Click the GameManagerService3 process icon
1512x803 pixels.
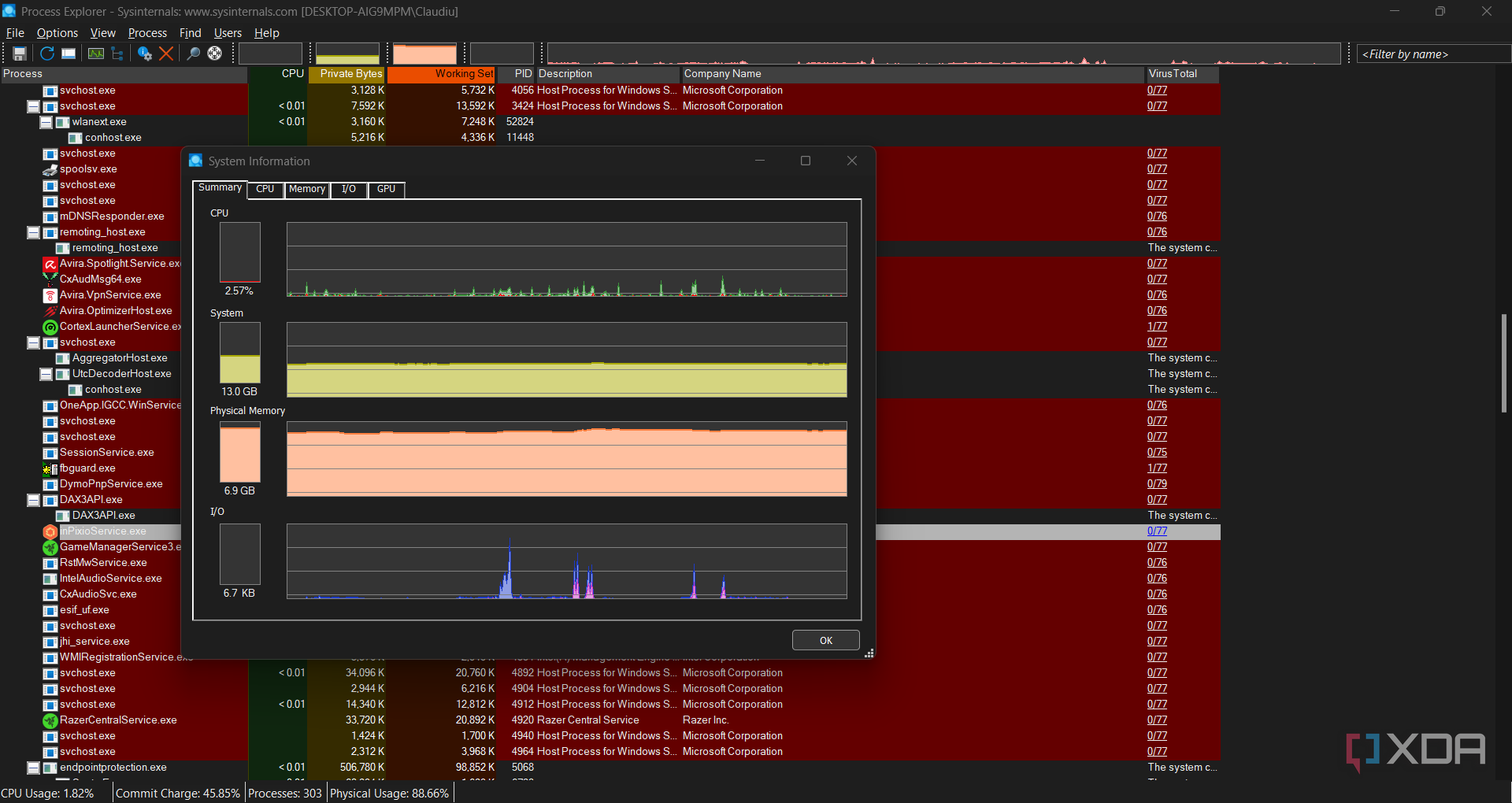[x=50, y=547]
